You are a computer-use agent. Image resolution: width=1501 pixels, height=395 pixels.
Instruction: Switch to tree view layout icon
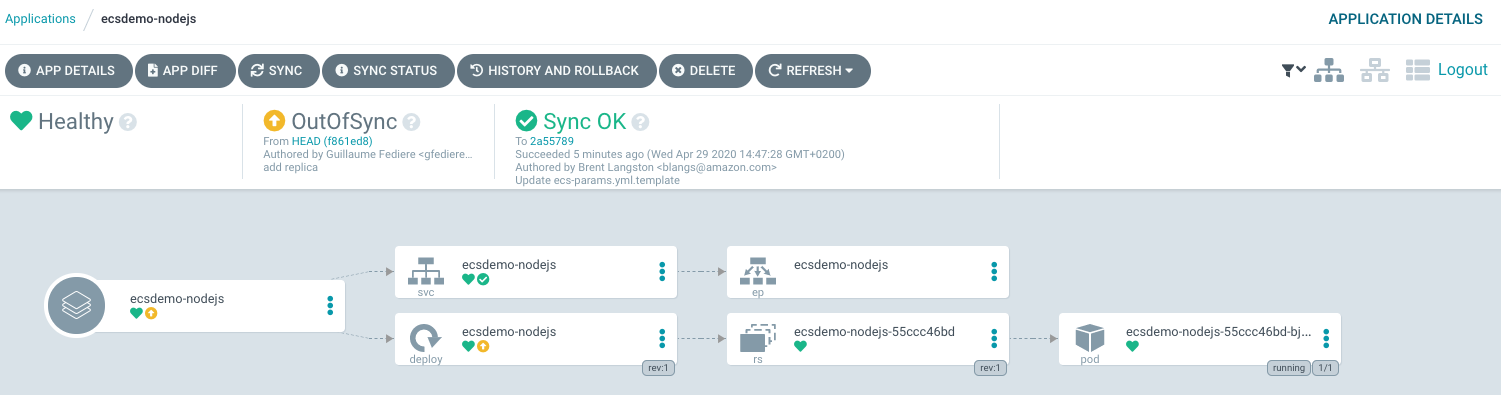pyautogui.click(x=1329, y=70)
